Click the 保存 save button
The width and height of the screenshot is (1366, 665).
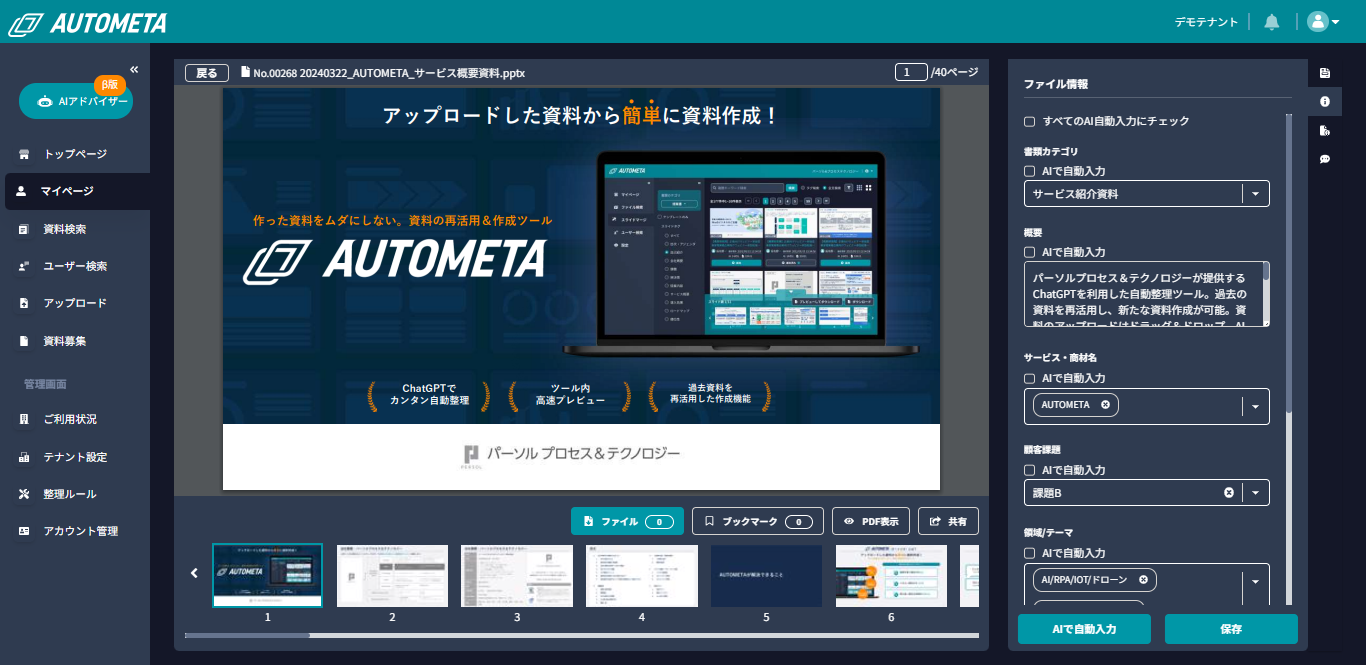(x=1231, y=629)
